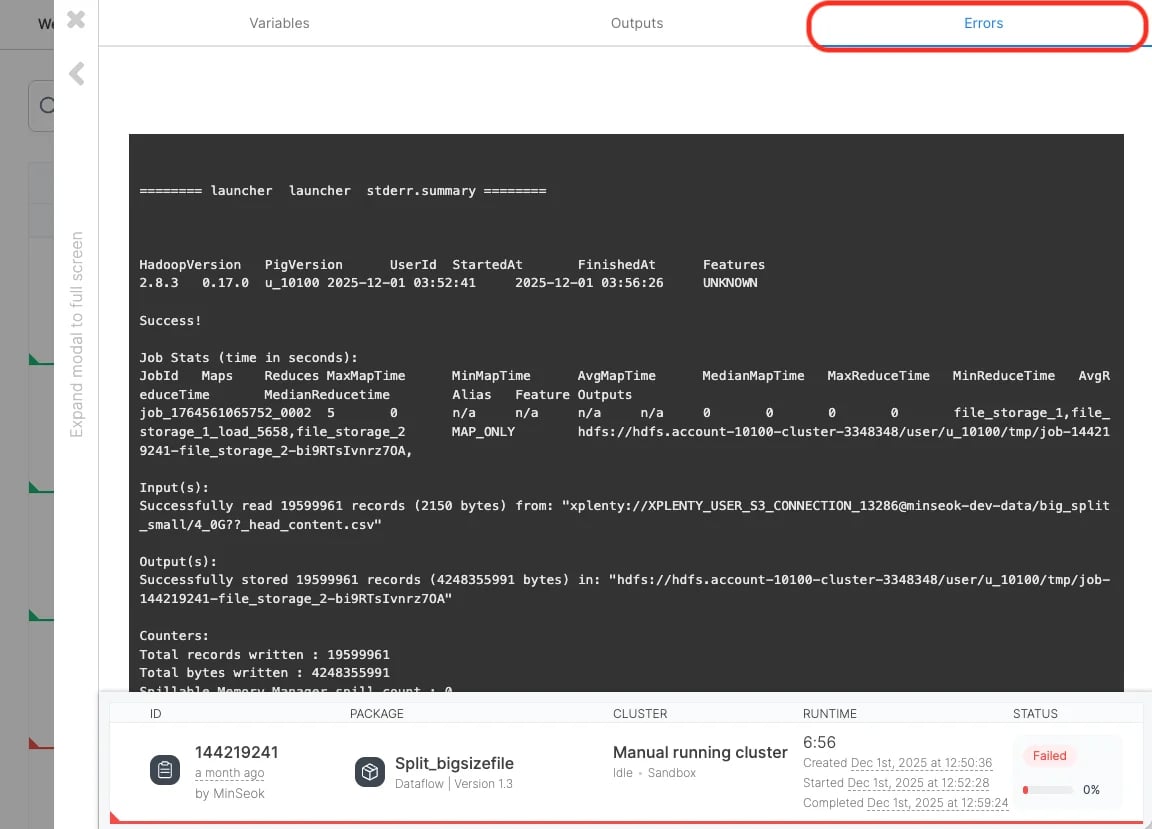Viewport: 1152px width, 829px height.
Task: Click the 'a month ago' timestamp
Action: (x=229, y=773)
